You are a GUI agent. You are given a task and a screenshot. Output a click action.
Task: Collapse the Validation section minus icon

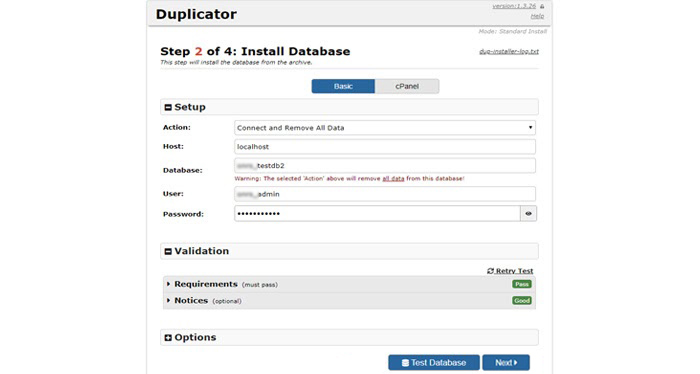coord(168,252)
